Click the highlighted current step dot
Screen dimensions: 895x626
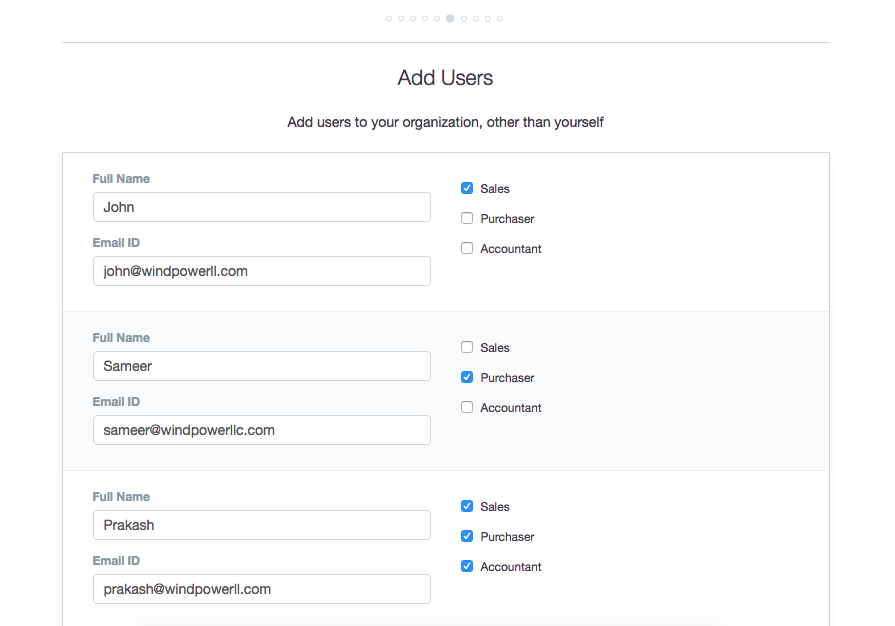450,18
